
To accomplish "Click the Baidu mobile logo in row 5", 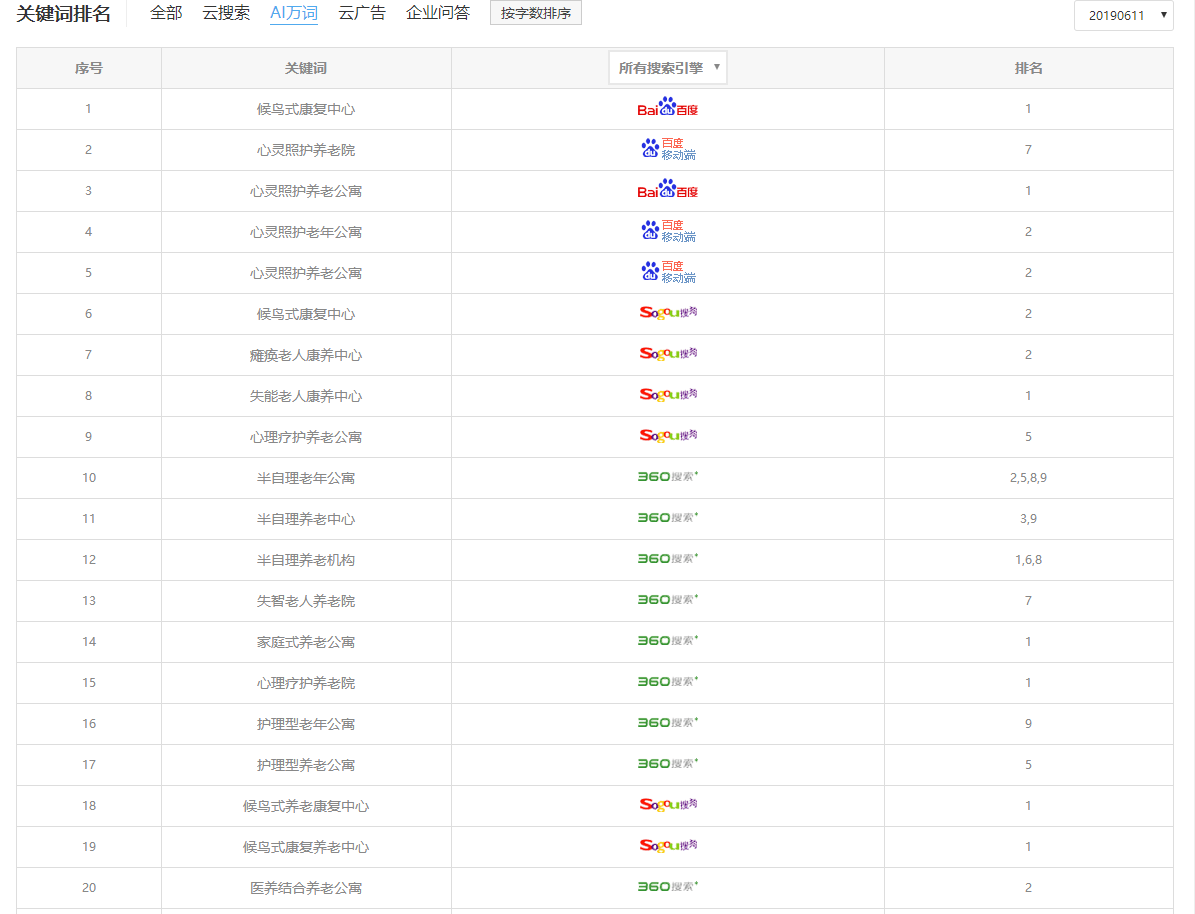I will pyautogui.click(x=668, y=272).
